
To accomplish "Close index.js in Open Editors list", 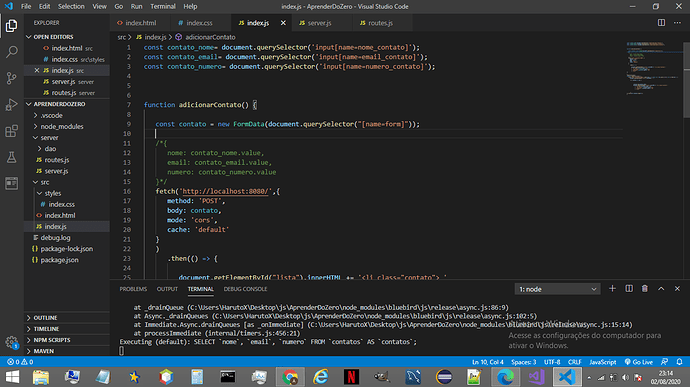I will [x=37, y=70].
